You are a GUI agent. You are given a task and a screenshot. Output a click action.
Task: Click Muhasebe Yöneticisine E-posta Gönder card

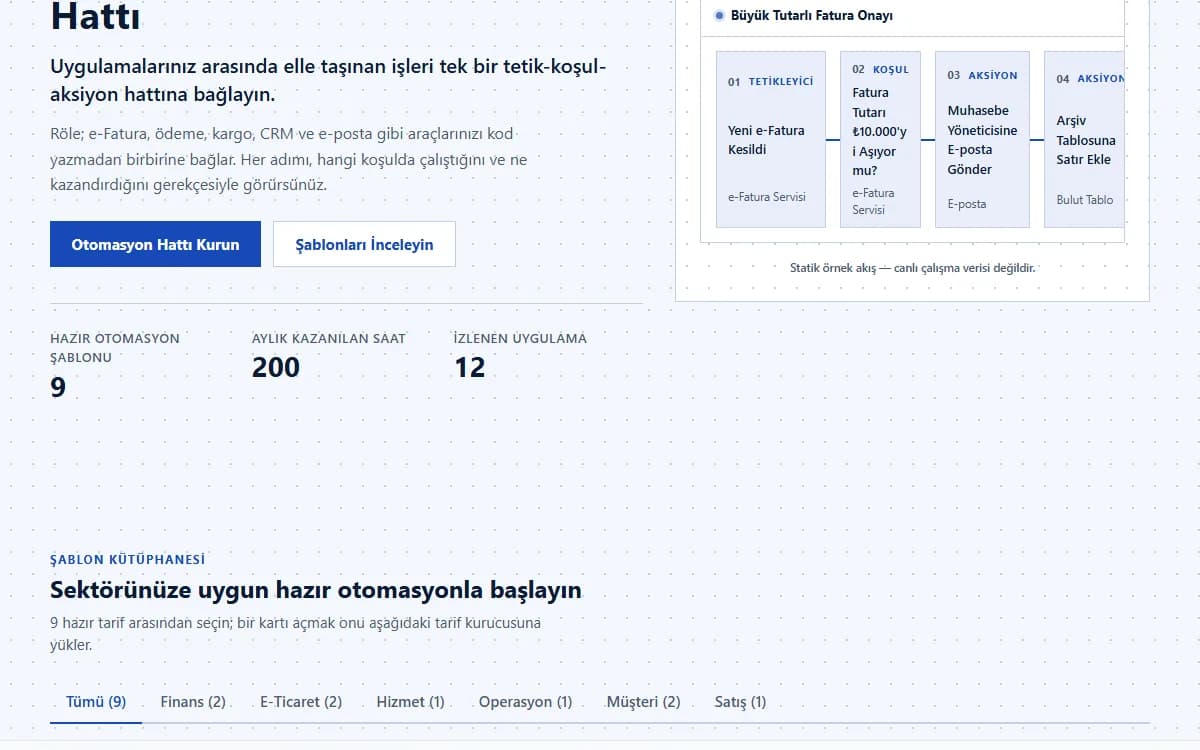(x=982, y=139)
